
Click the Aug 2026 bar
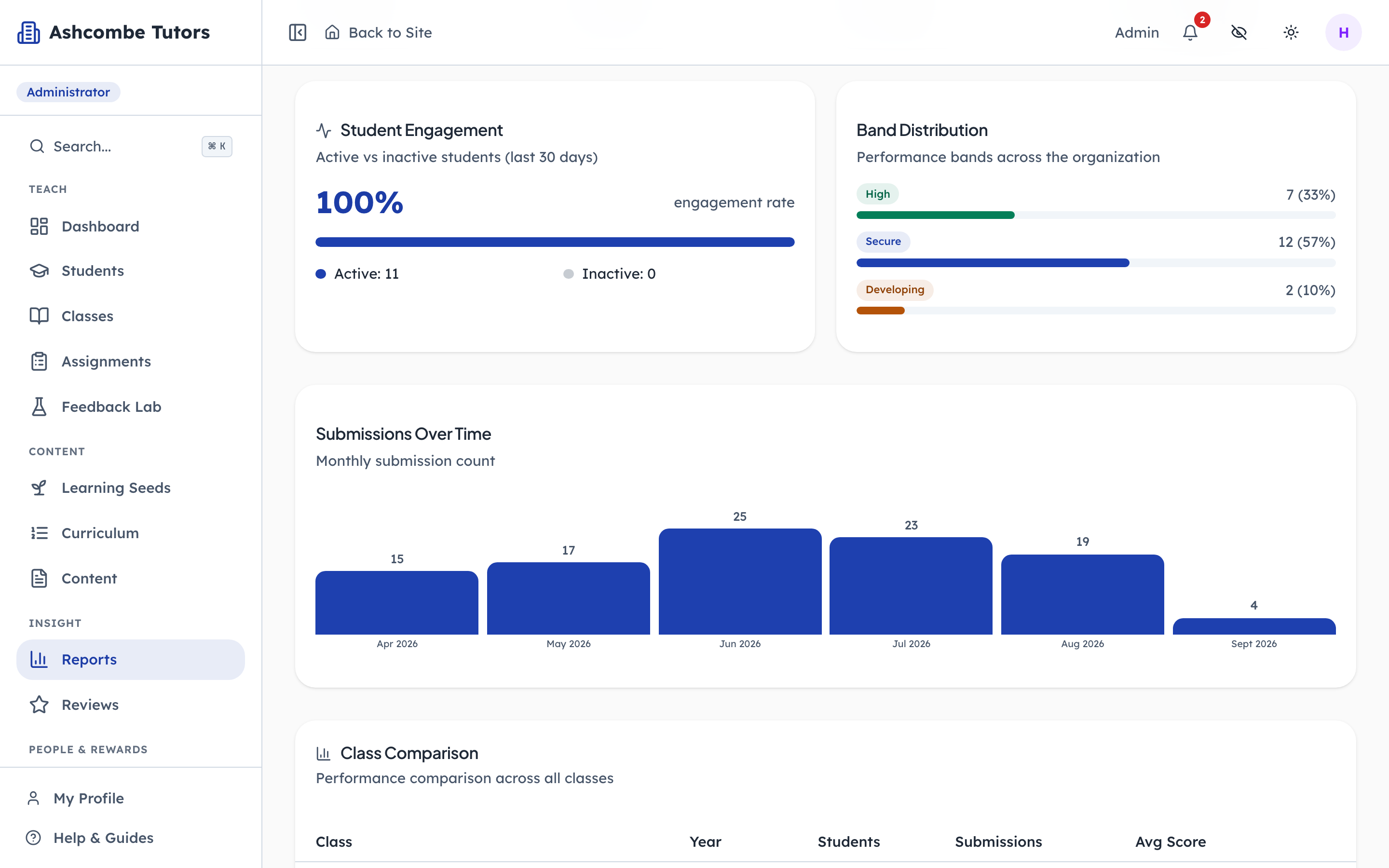1082,594
